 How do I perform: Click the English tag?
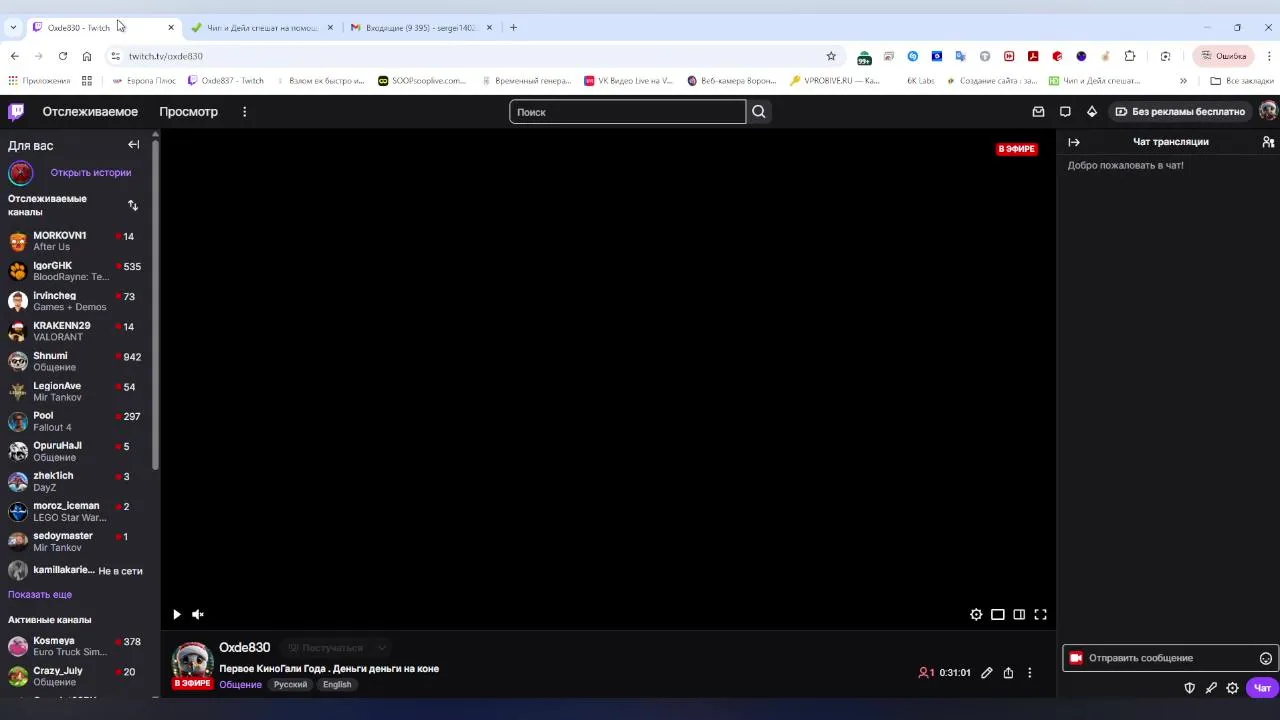(x=337, y=685)
